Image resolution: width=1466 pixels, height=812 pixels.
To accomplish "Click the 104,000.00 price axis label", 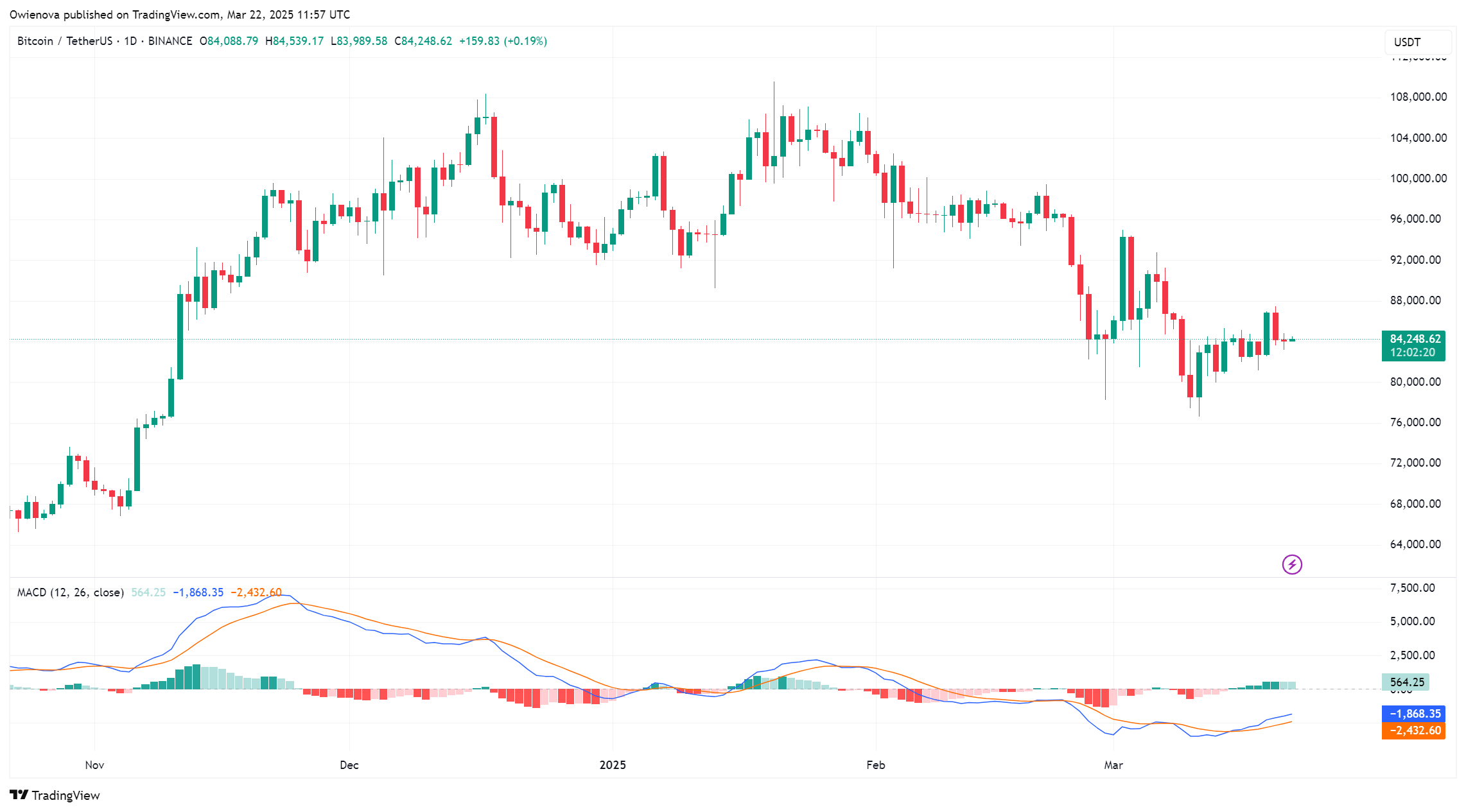I will [1418, 138].
